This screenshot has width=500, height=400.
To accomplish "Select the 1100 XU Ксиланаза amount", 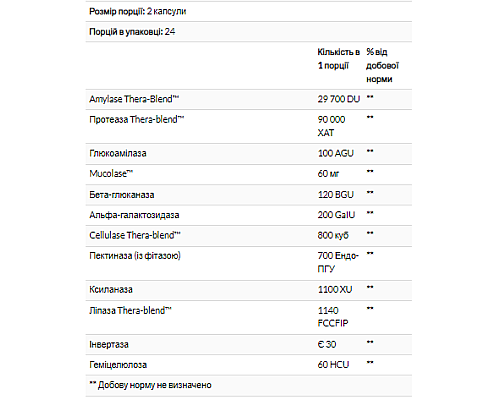I will (x=335, y=289).
